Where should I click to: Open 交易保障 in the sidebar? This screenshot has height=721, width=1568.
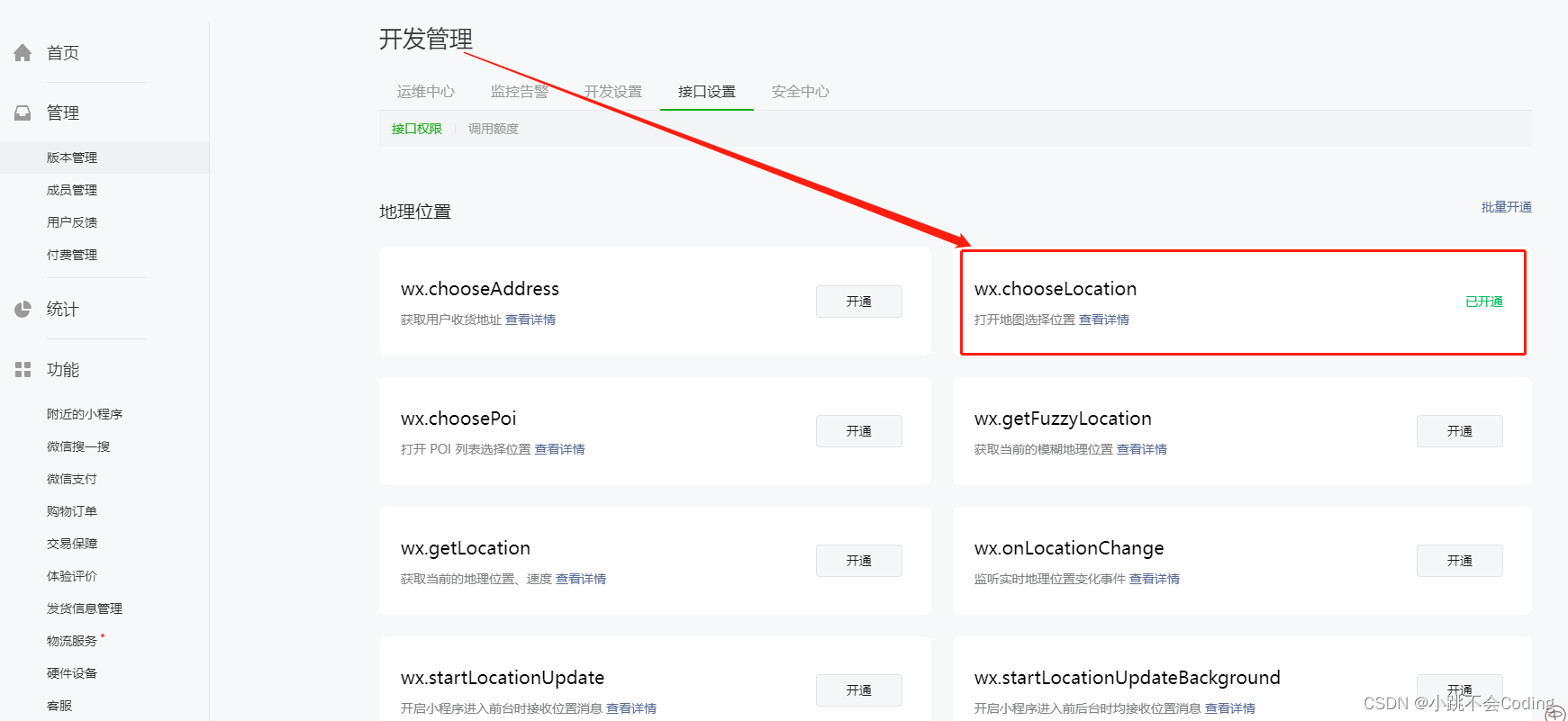tap(72, 544)
